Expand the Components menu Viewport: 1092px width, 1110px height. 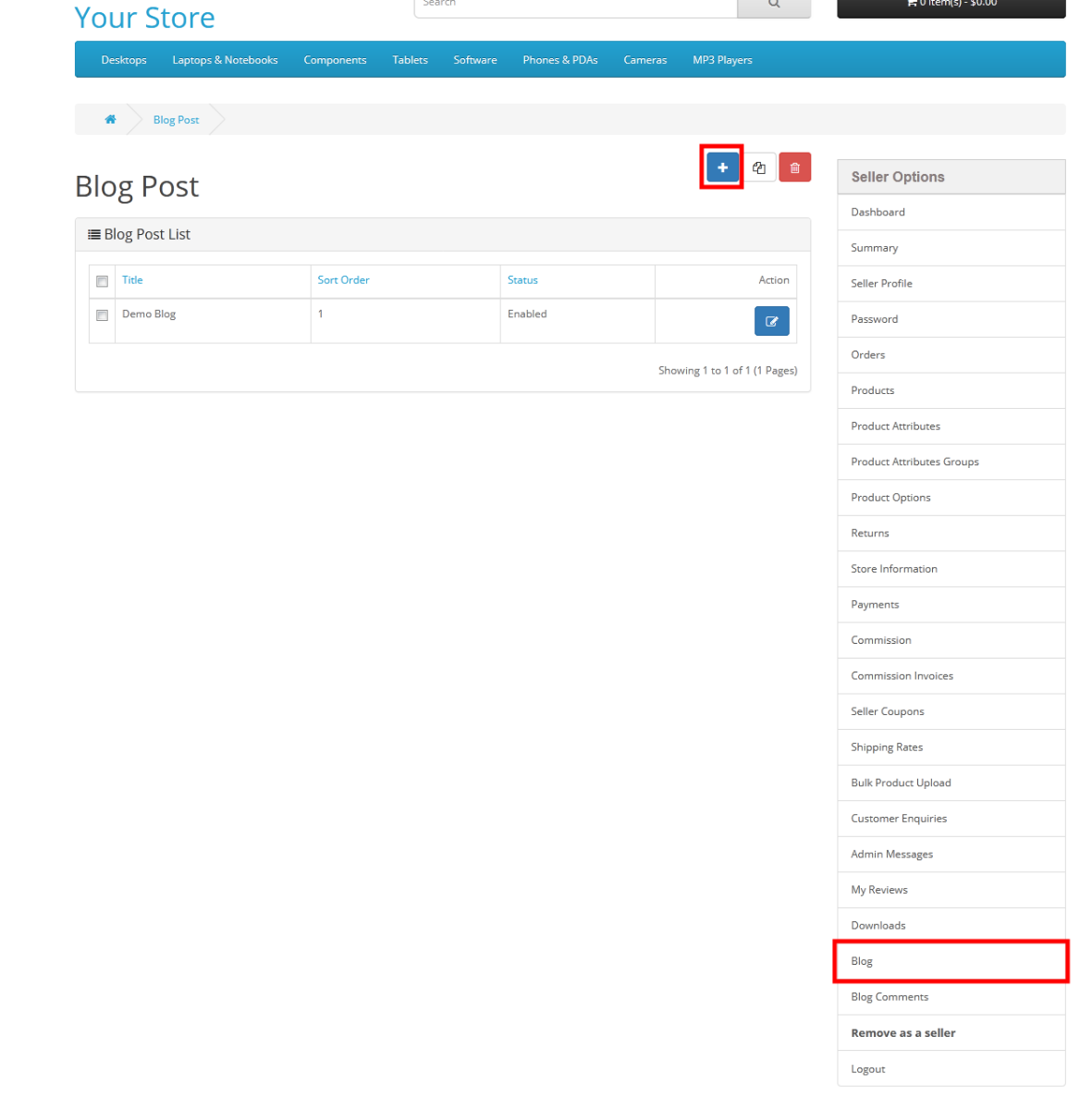(335, 60)
